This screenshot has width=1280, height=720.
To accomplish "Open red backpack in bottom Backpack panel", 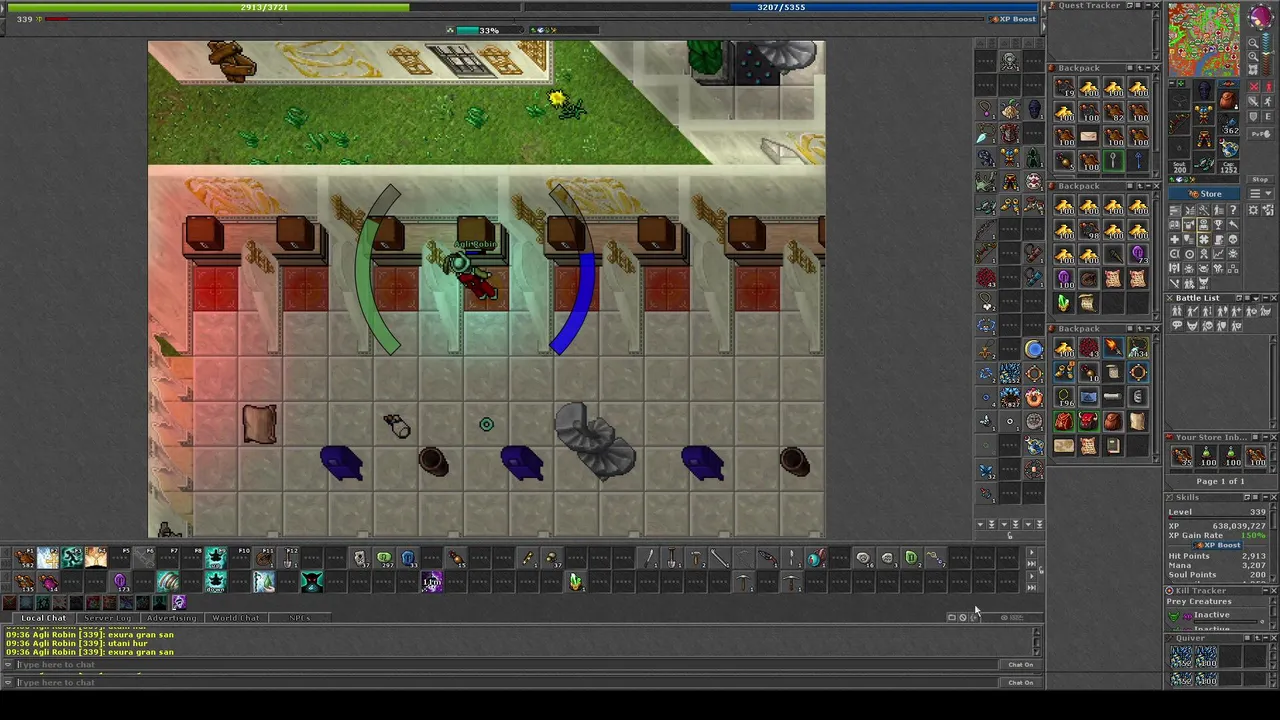I will tap(1064, 420).
